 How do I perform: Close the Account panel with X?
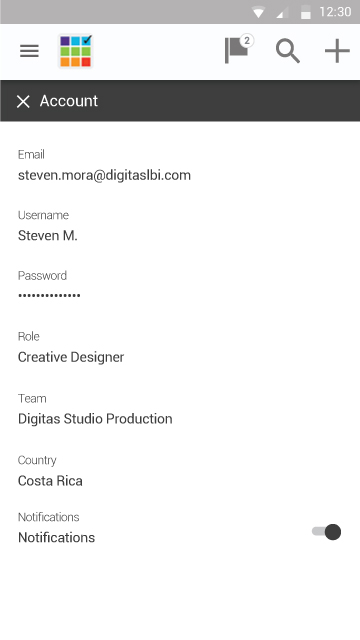point(23,101)
